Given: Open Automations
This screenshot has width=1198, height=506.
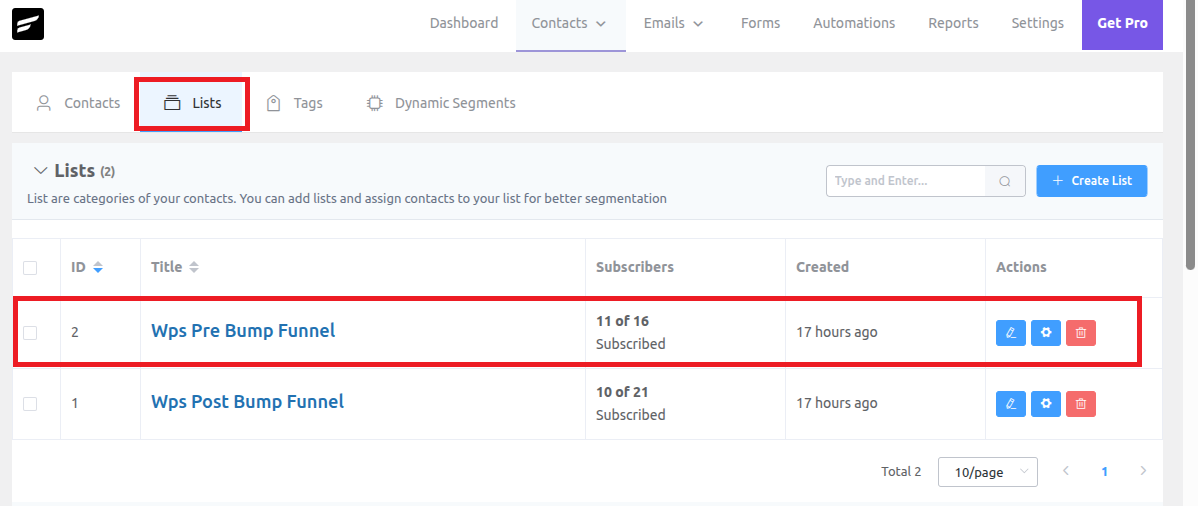Looking at the screenshot, I should click(854, 24).
